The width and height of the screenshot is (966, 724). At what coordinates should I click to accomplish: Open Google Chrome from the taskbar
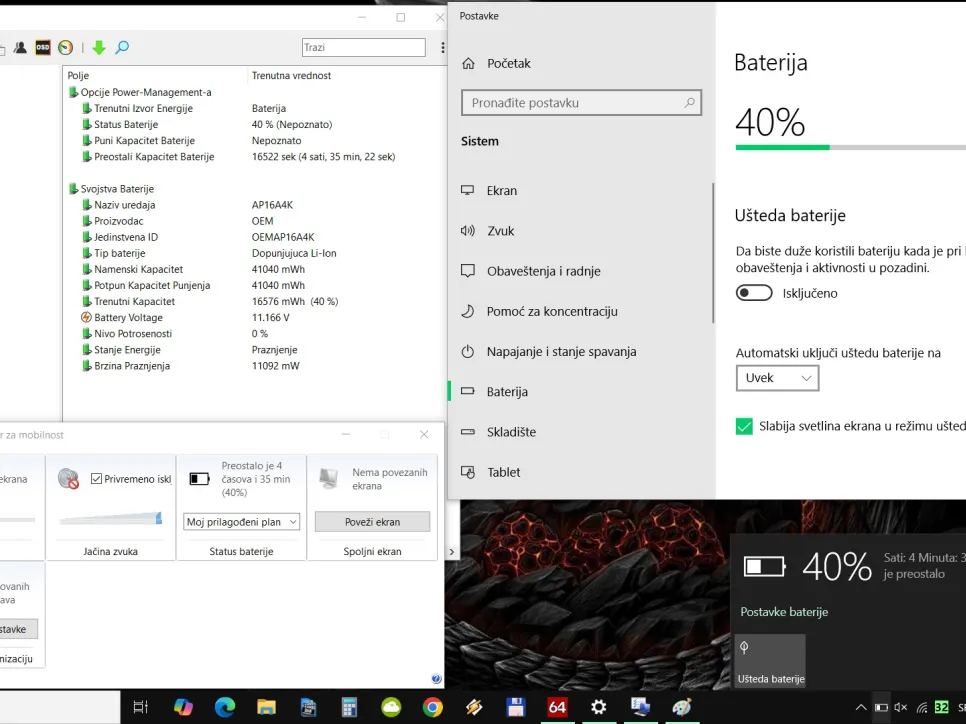(x=432, y=707)
